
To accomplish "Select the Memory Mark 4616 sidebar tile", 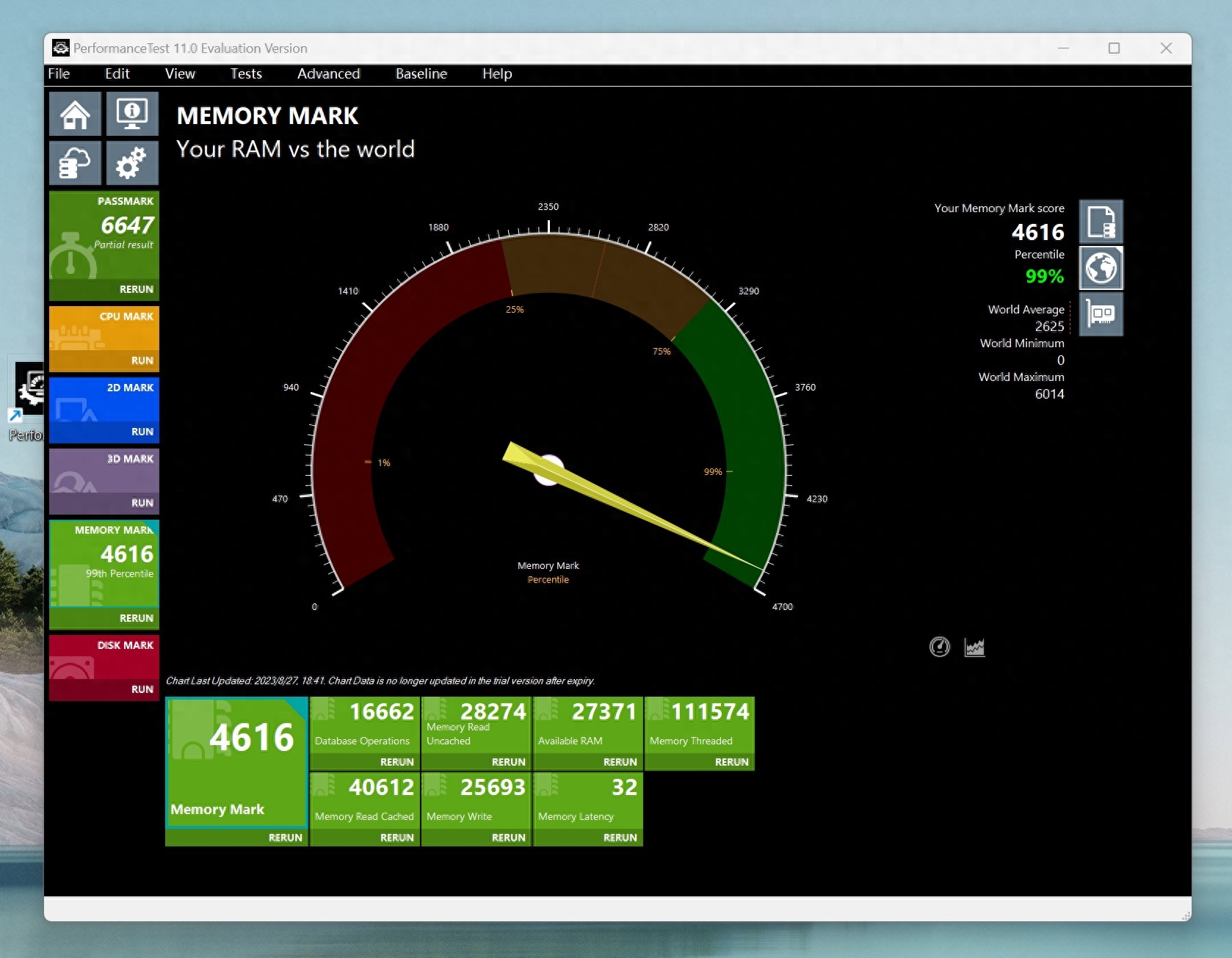I will pyautogui.click(x=104, y=564).
